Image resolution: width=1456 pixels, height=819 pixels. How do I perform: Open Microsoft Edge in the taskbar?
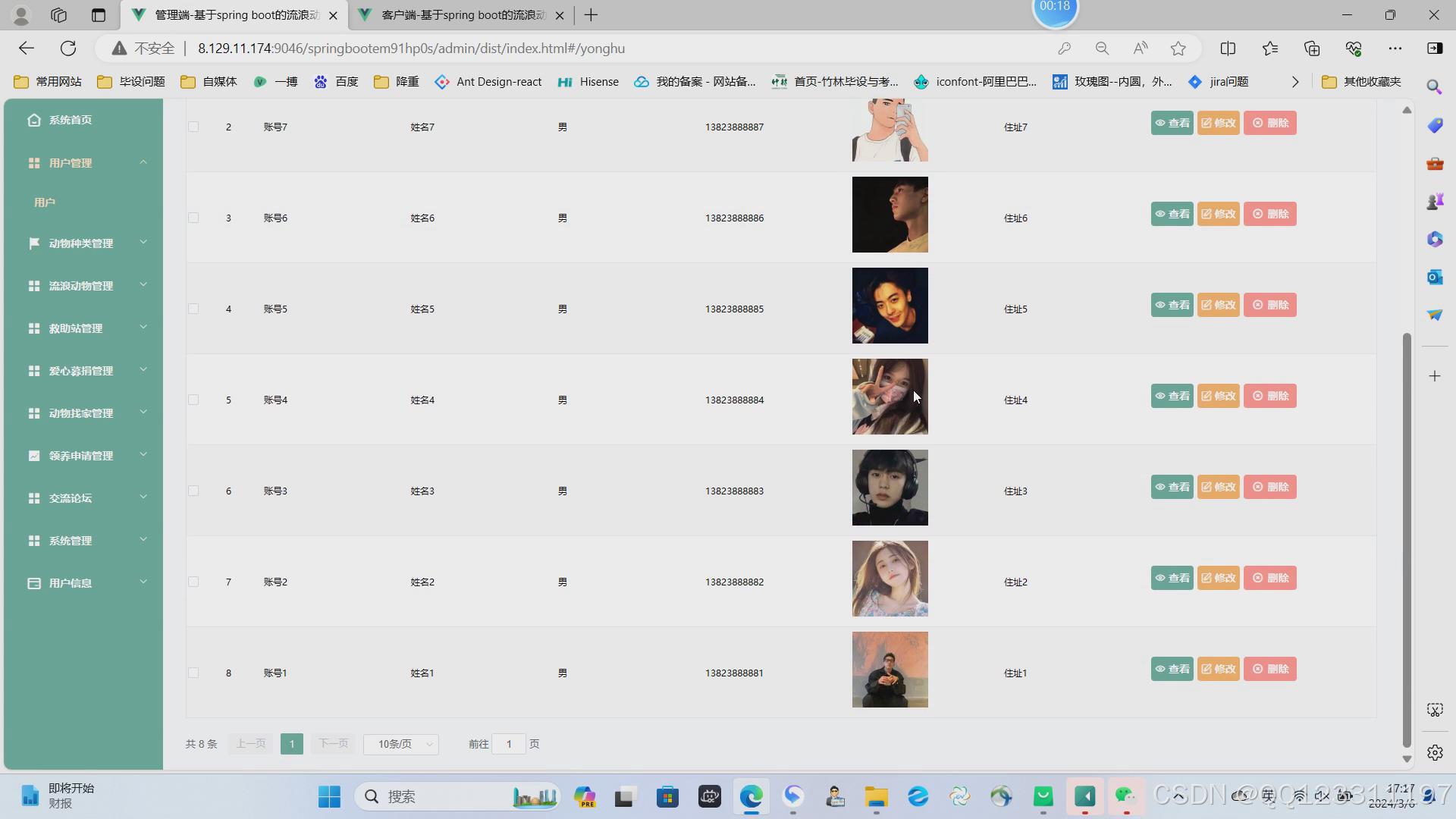click(x=751, y=796)
